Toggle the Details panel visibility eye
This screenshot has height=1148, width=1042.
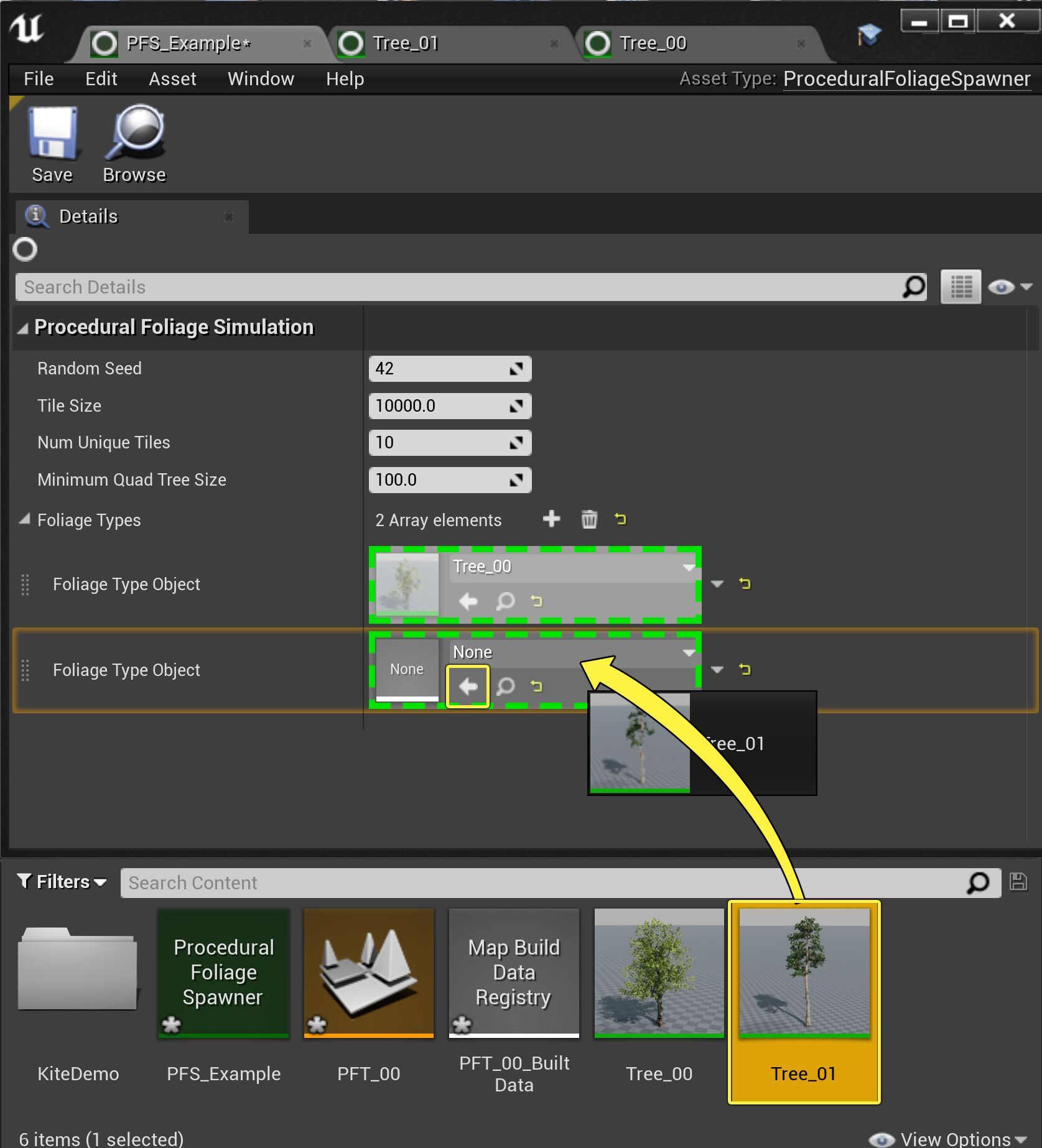pos(1002,287)
